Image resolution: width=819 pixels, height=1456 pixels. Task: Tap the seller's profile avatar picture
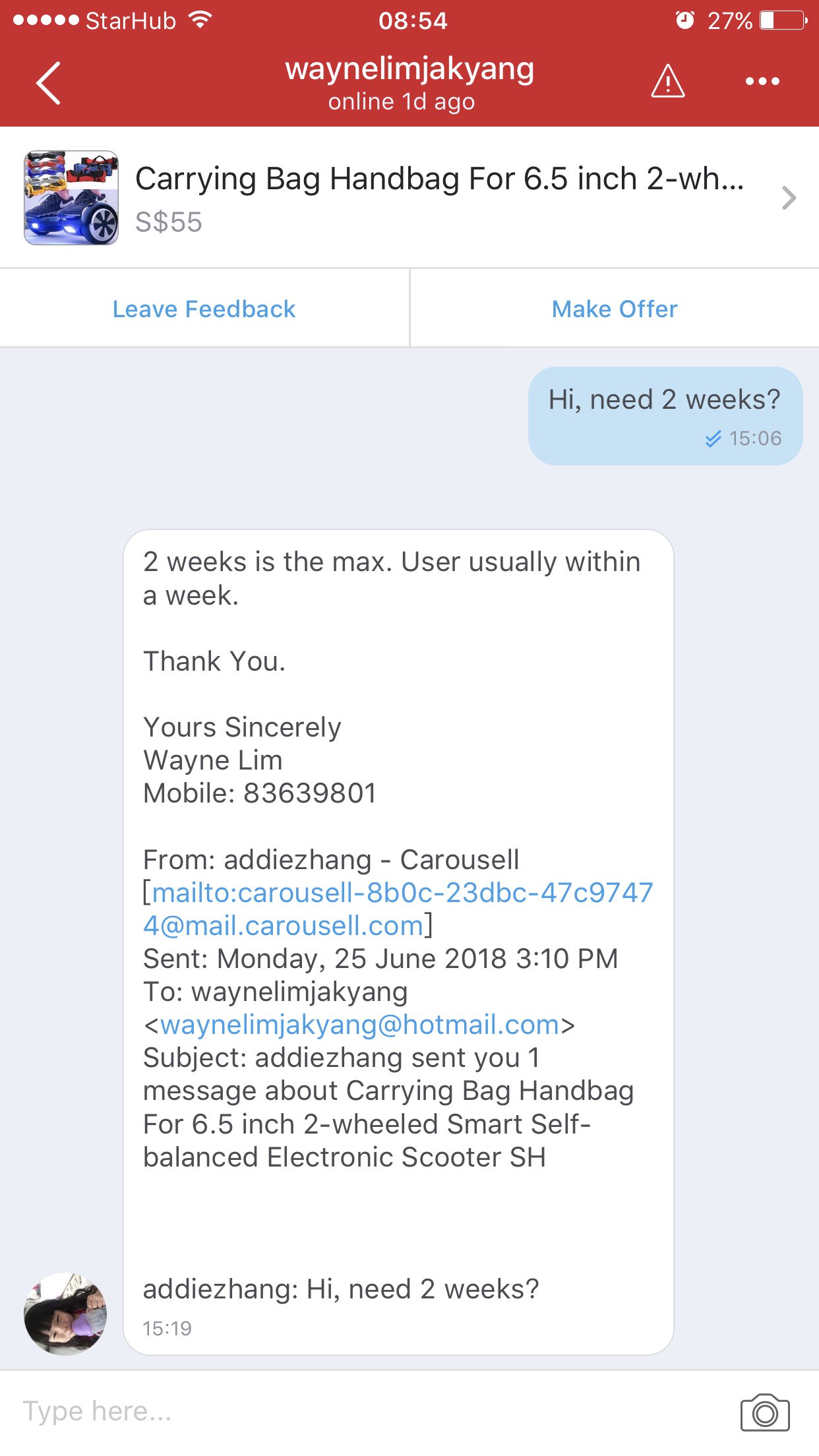[65, 1314]
